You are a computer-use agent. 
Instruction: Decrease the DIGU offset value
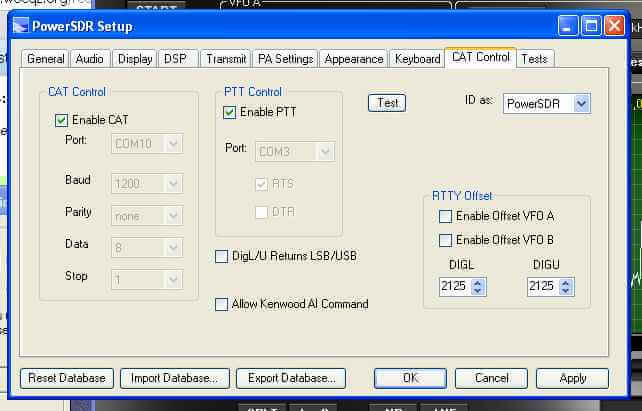[565, 290]
